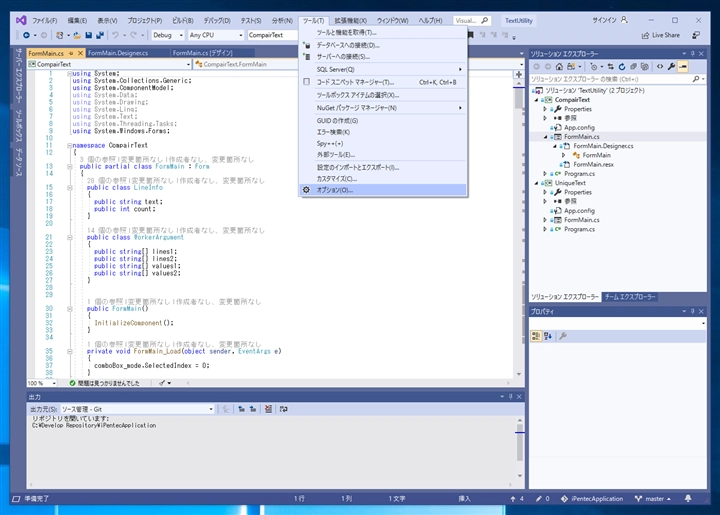Expand the SQL Server(Q) submenu
Viewport: 720px width, 515px height.
[x=383, y=69]
